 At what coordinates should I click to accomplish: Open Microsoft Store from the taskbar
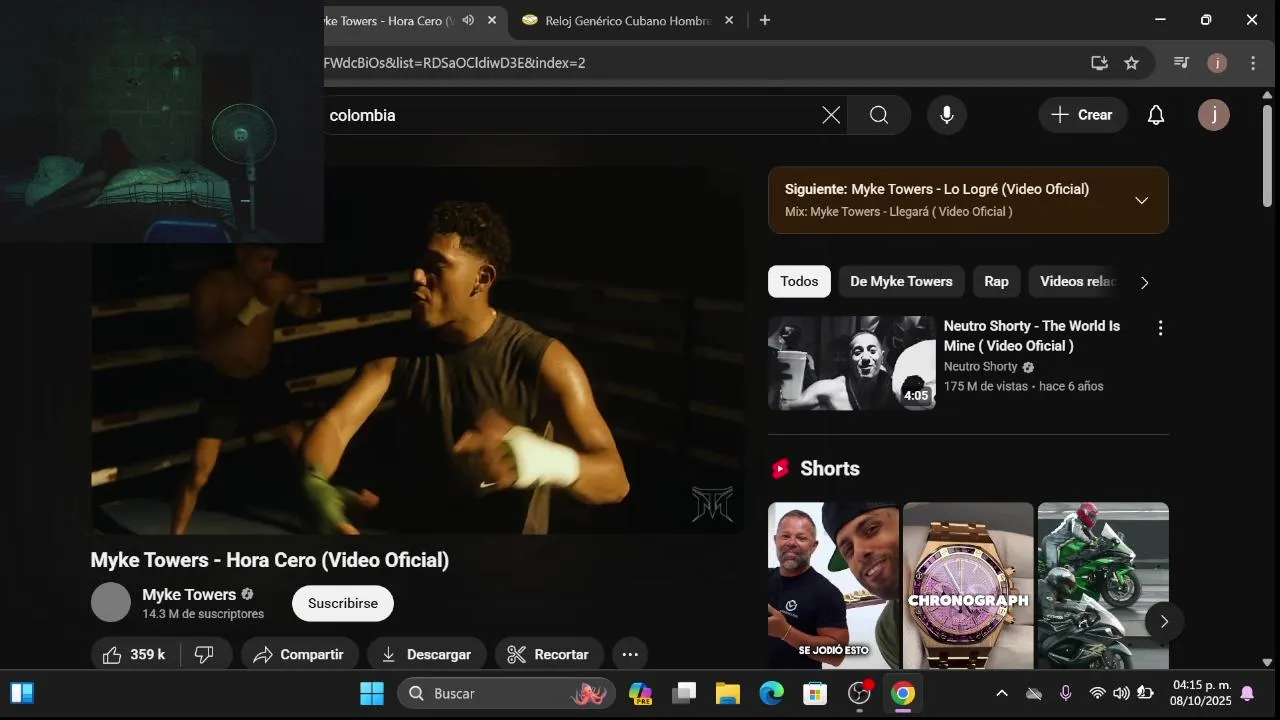pyautogui.click(x=815, y=693)
